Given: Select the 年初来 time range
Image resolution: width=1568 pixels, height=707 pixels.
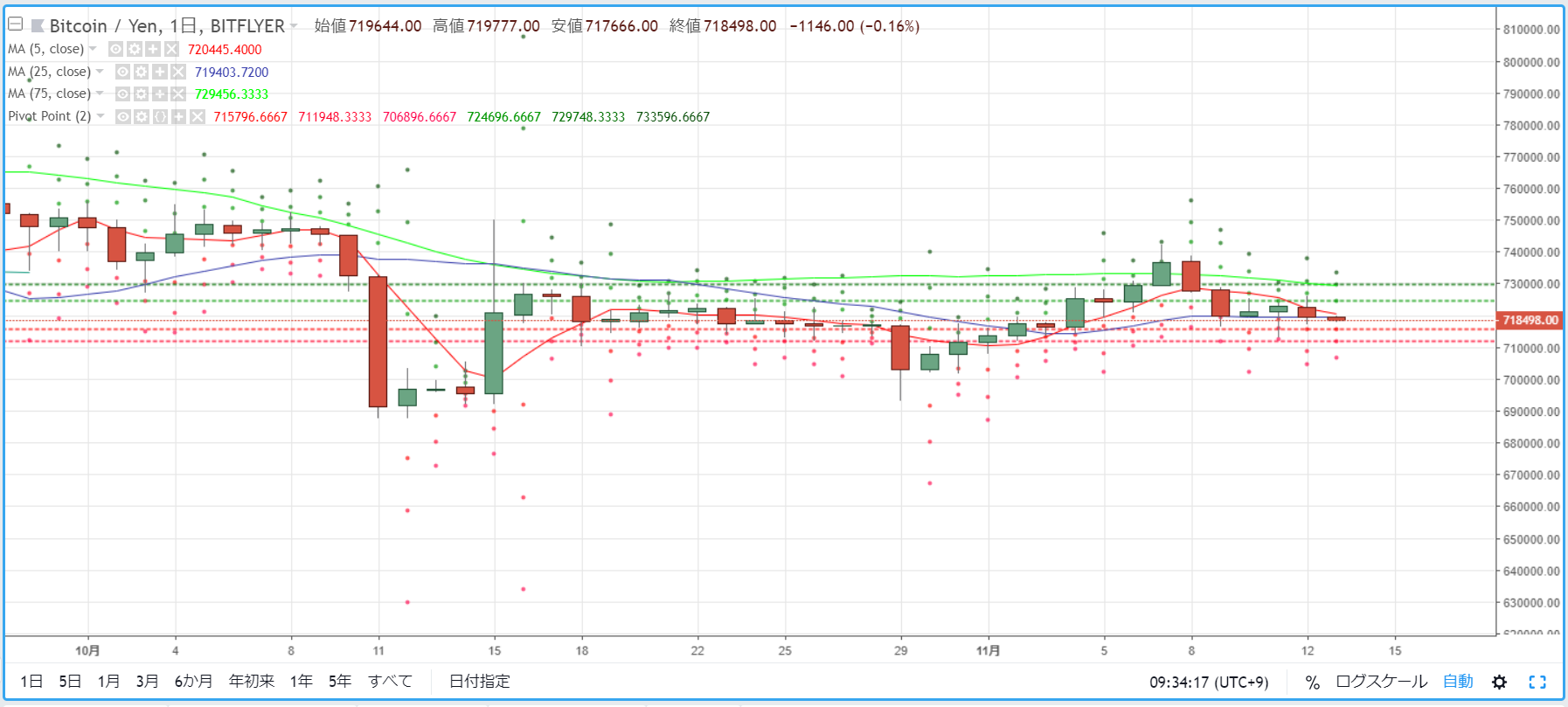Looking at the screenshot, I should 252,681.
